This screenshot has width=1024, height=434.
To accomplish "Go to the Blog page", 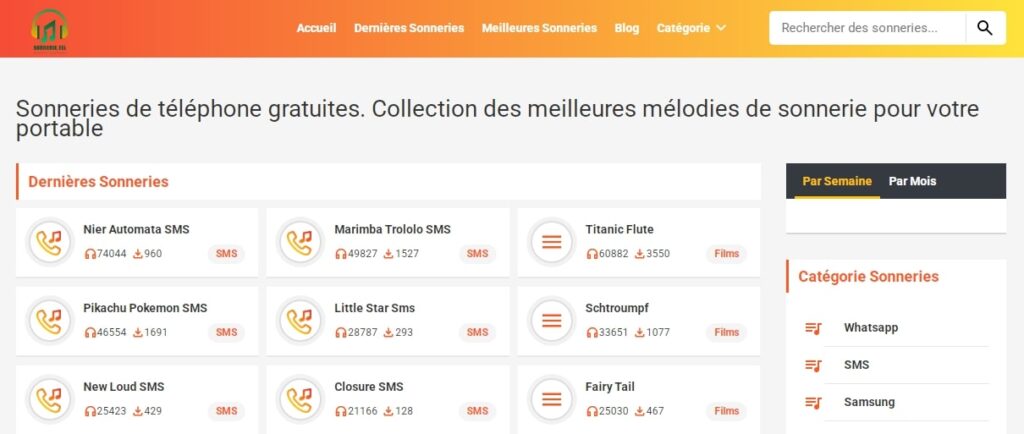I will (x=627, y=28).
